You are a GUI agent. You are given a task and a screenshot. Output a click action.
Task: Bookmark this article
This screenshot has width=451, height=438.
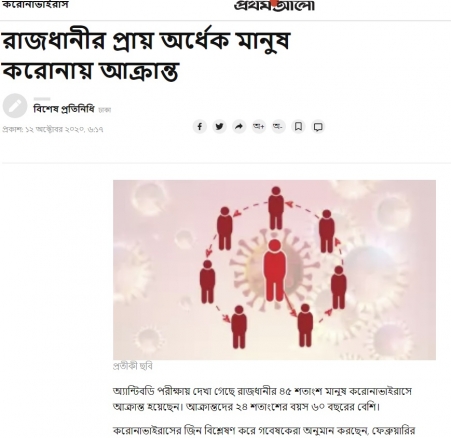point(298,127)
